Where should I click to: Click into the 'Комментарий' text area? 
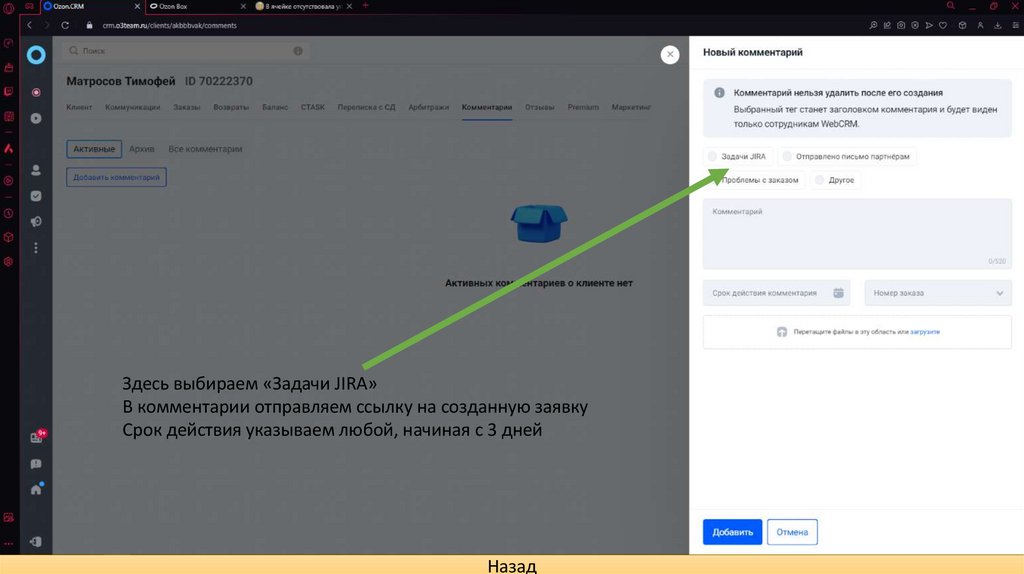pyautogui.click(x=857, y=234)
